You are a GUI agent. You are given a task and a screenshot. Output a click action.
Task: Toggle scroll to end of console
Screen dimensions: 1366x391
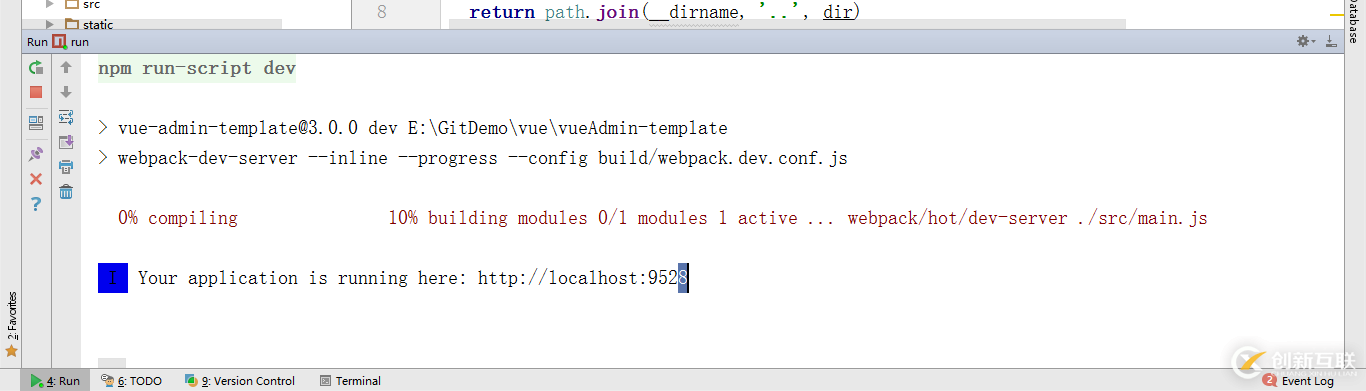tap(66, 142)
